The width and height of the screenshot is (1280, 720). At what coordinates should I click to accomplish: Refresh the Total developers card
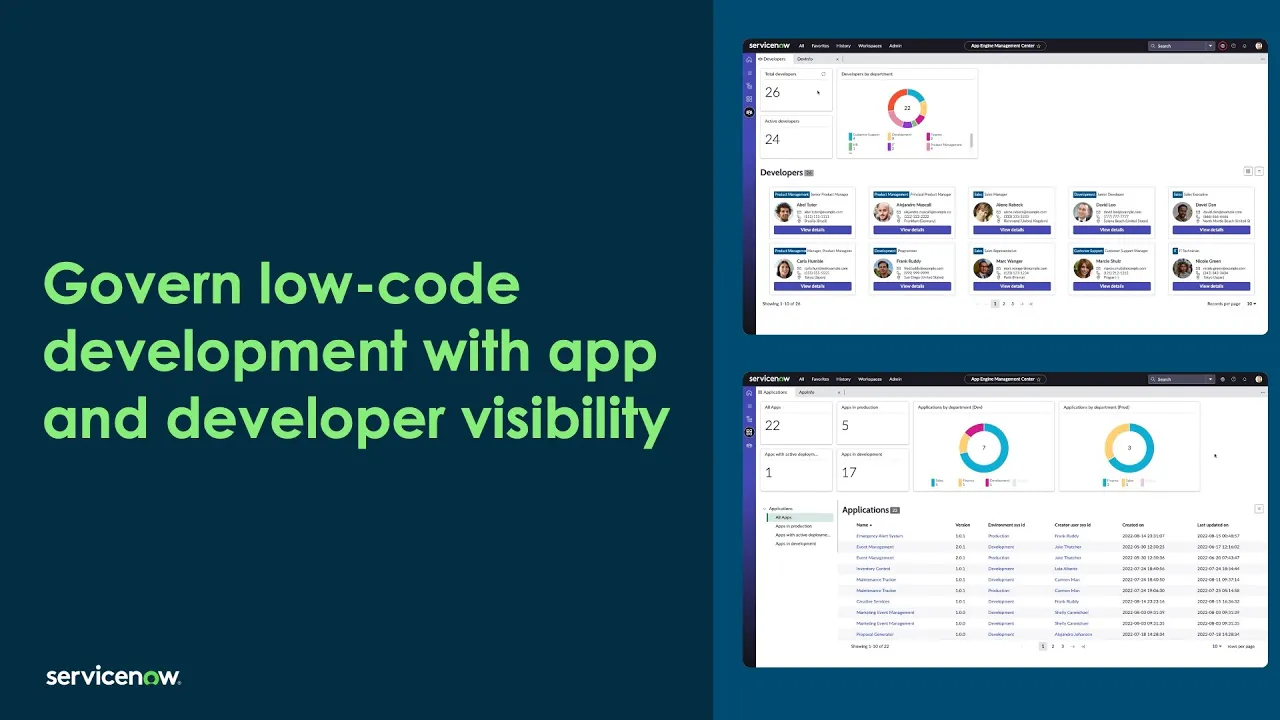pos(824,74)
